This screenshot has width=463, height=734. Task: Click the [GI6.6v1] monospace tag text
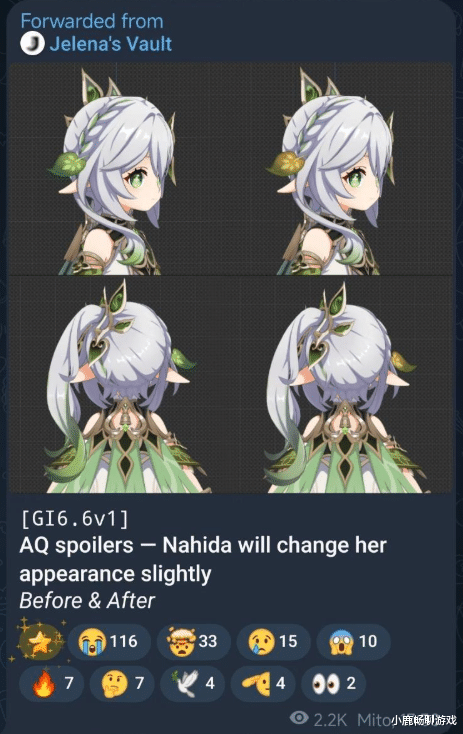74,519
